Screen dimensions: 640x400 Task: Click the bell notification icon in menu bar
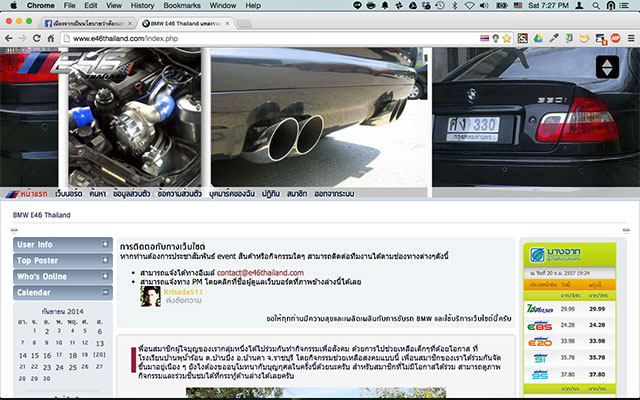(385, 5)
